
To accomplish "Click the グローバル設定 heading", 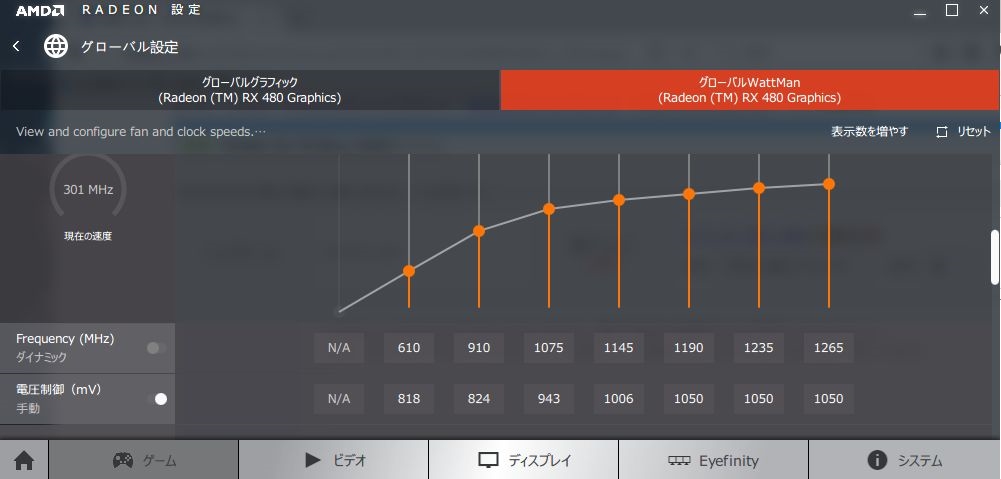I will point(130,47).
